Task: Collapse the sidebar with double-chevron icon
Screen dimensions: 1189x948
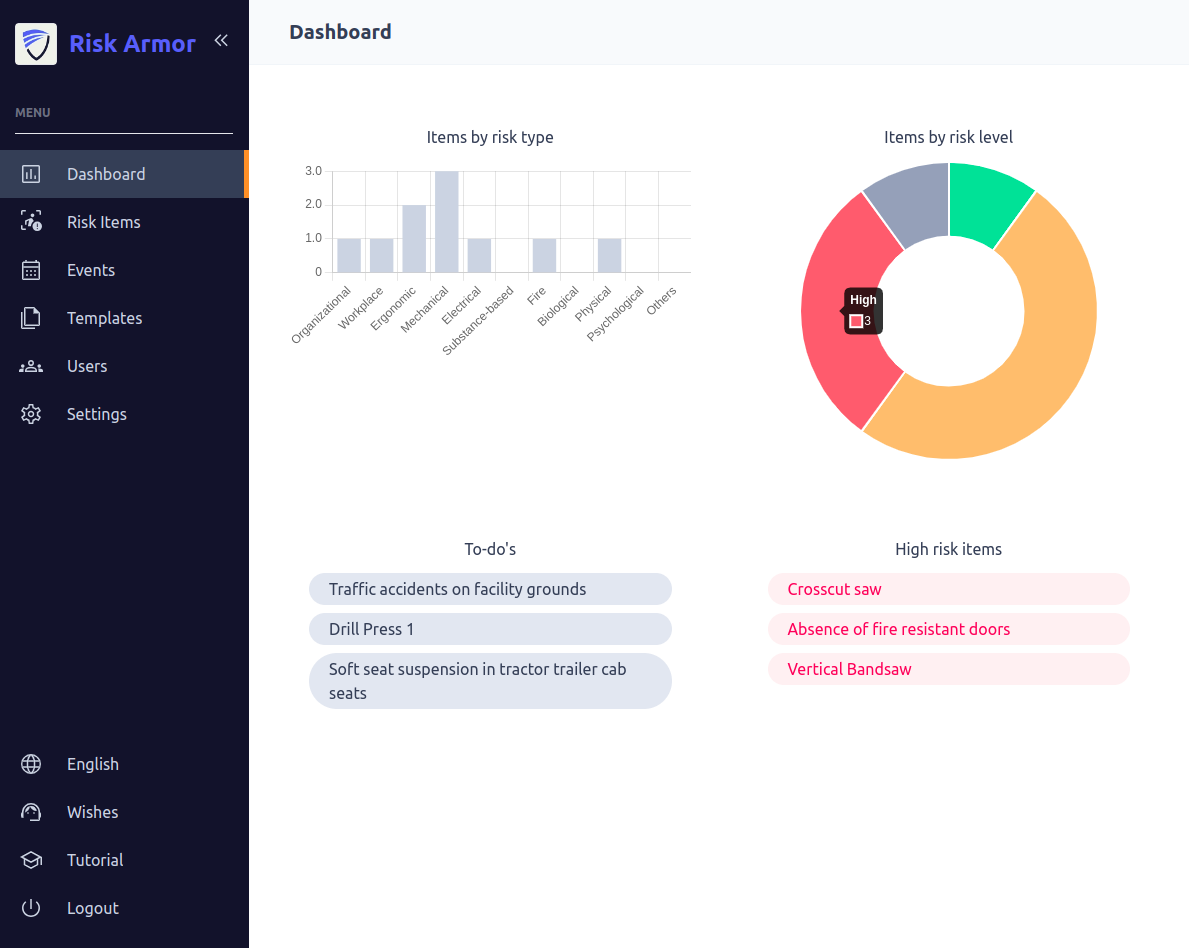Action: click(x=221, y=41)
